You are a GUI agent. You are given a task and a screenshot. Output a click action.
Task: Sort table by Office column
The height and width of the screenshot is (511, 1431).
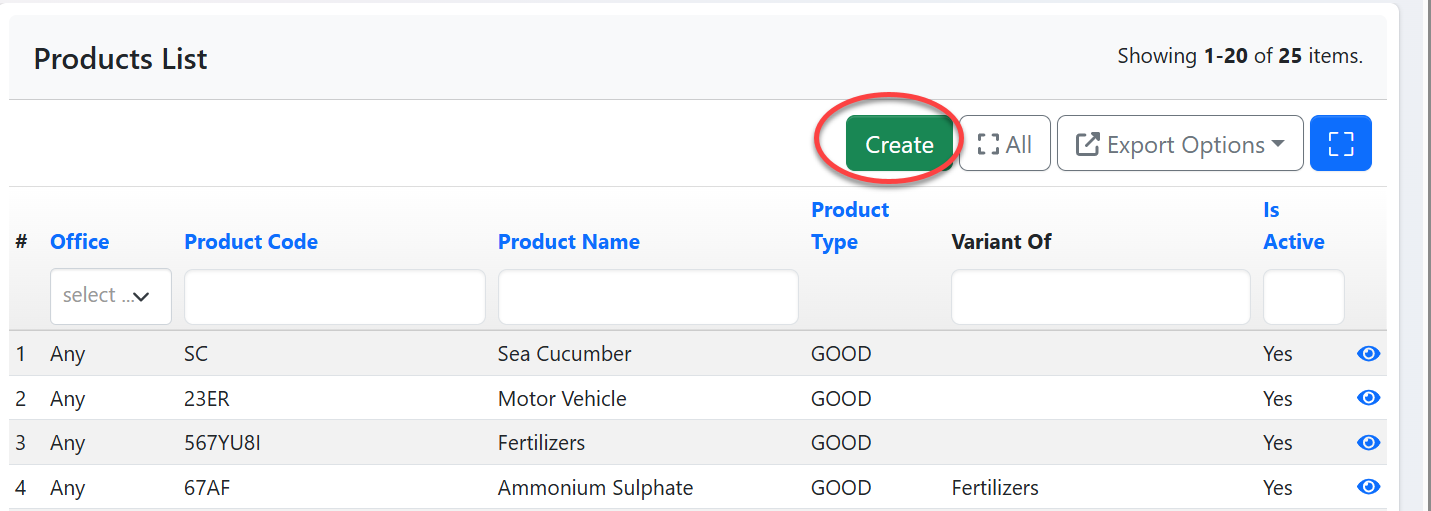(x=79, y=242)
